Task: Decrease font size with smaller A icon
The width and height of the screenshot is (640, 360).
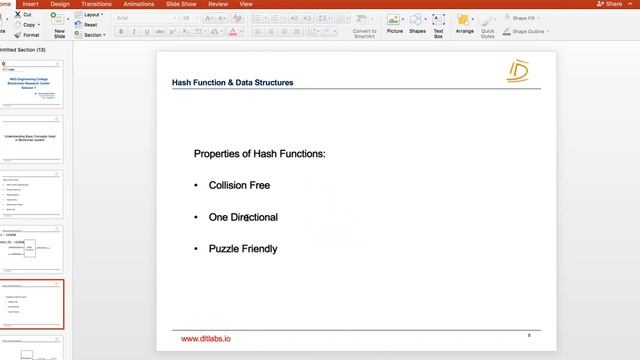Action: pos(222,18)
